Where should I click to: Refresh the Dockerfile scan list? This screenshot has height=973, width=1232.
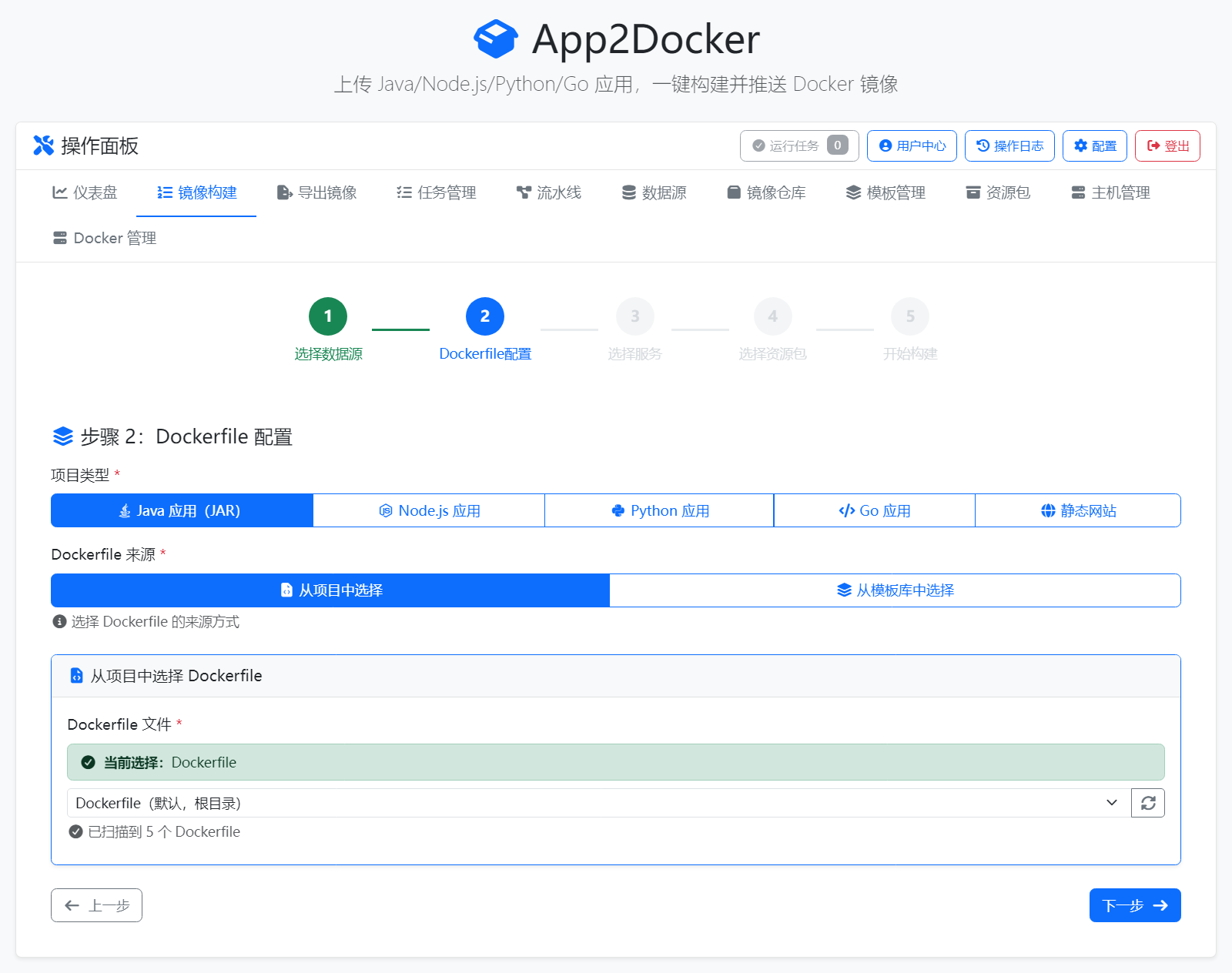(x=1148, y=802)
